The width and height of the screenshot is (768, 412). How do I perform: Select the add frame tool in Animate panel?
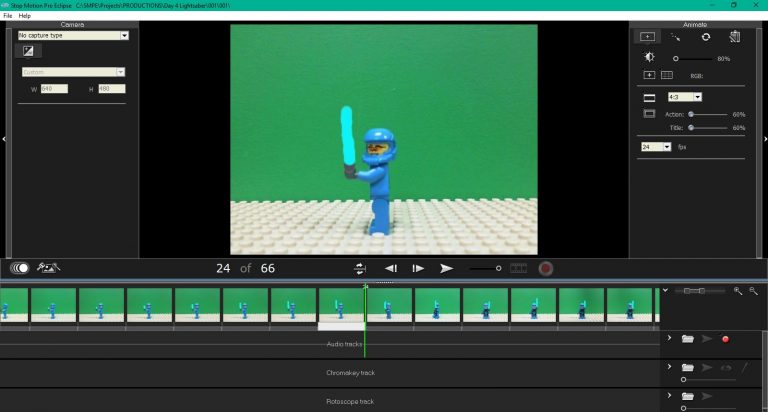tap(647, 37)
